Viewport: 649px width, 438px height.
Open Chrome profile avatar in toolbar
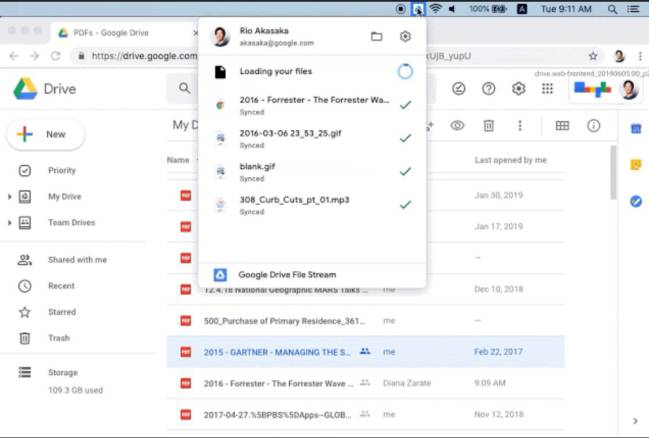pyautogui.click(x=619, y=56)
